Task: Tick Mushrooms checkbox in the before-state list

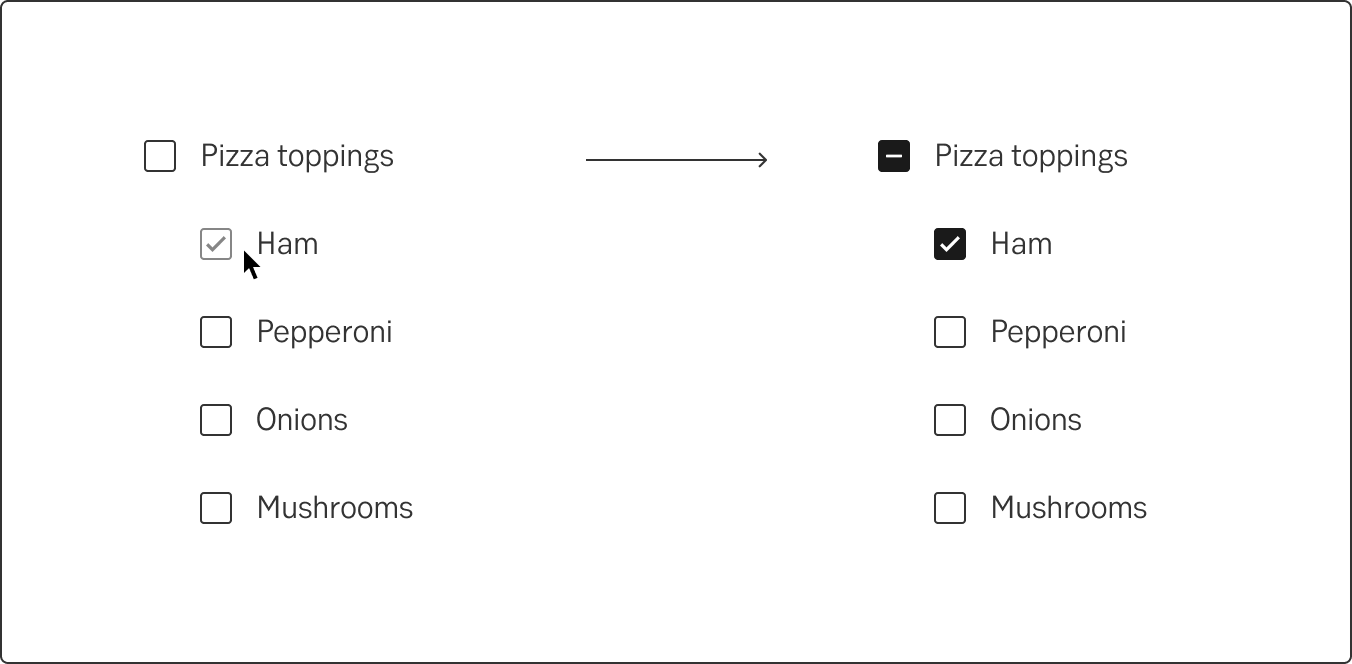Action: point(216,508)
